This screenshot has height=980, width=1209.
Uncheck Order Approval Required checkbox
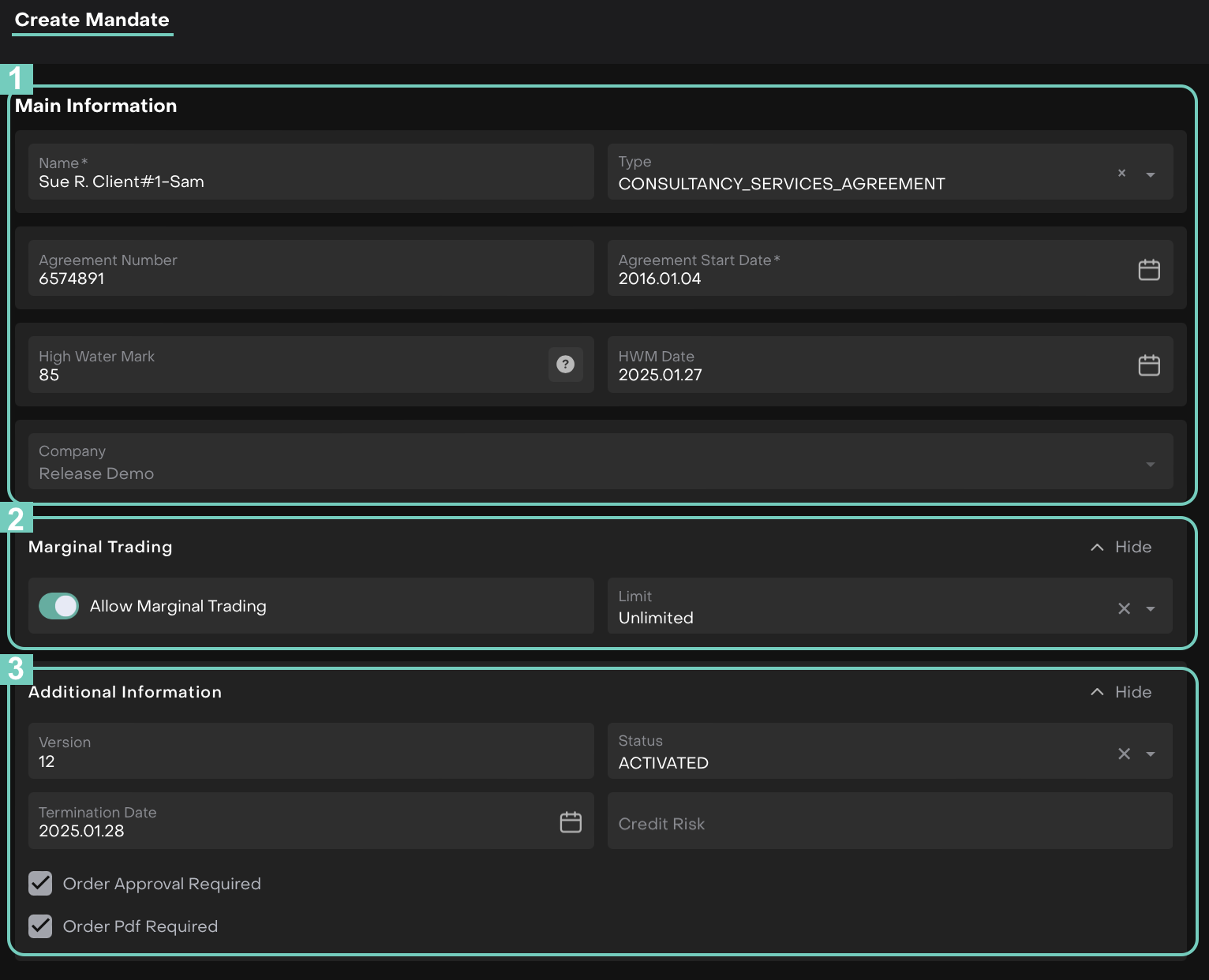tap(40, 884)
